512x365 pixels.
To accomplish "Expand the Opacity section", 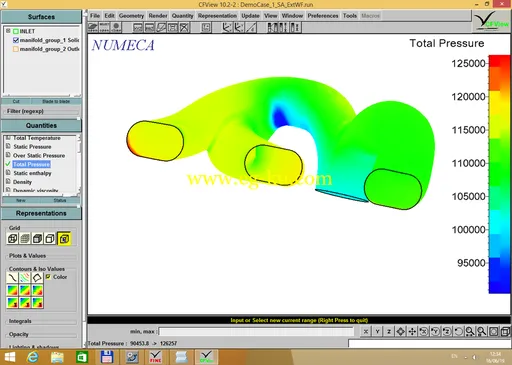I will coord(19,334).
